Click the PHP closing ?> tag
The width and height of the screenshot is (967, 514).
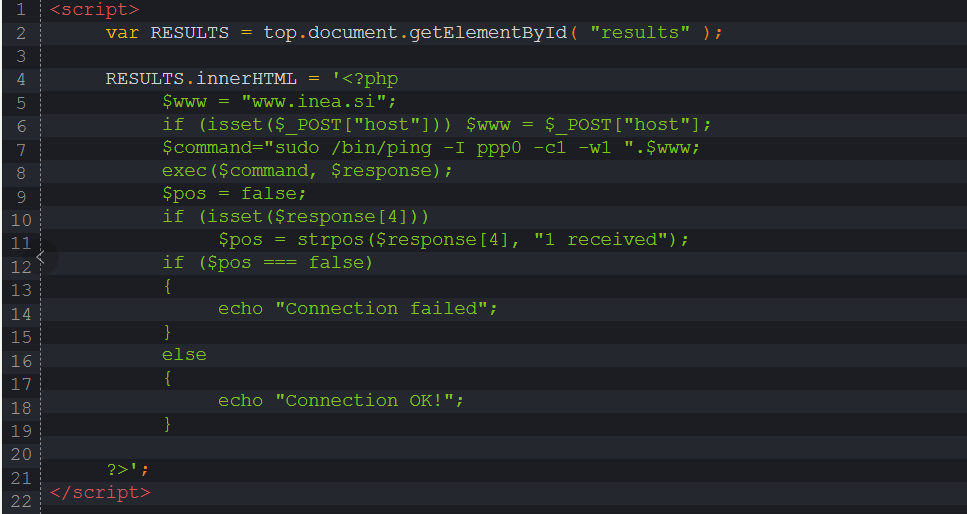coord(121,469)
